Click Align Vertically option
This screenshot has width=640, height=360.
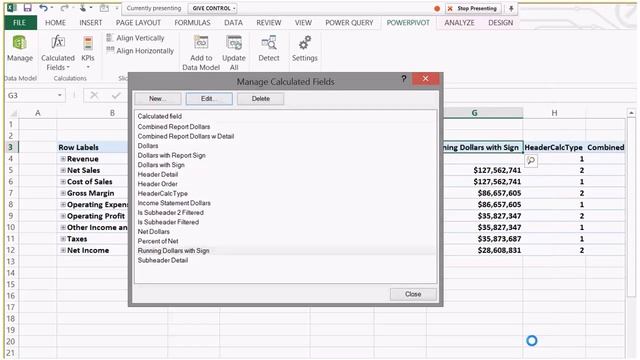[x=136, y=38]
